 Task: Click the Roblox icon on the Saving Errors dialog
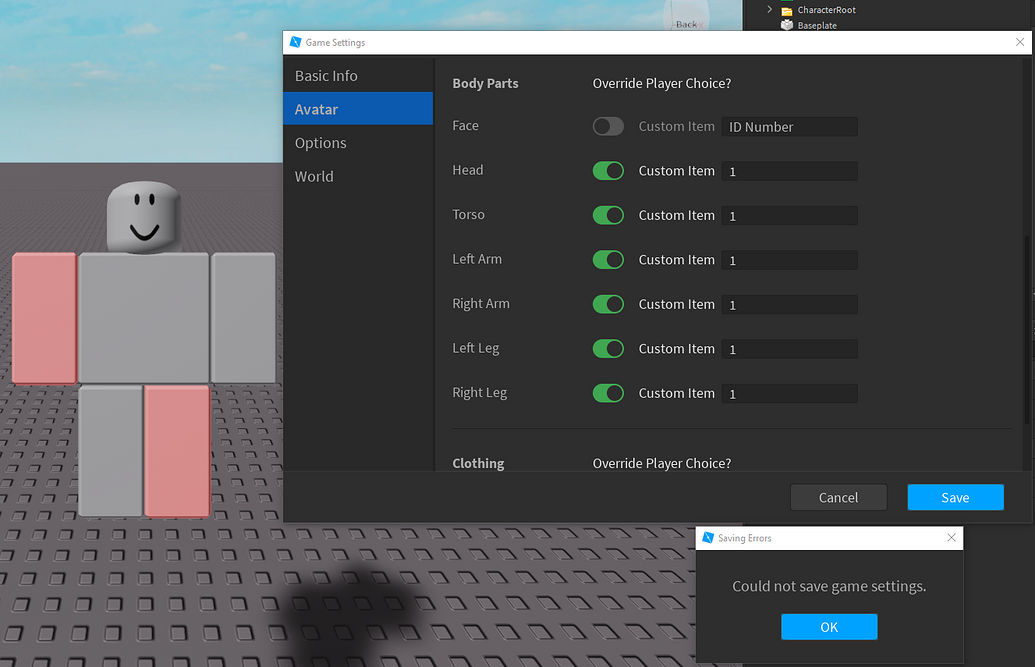click(706, 537)
